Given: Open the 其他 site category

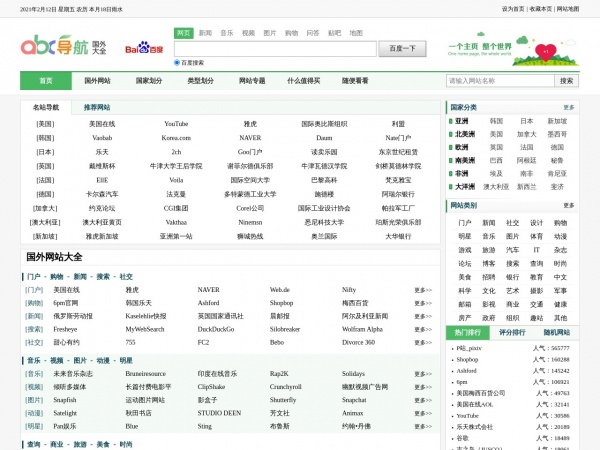Looking at the screenshot, I should [x=561, y=318].
